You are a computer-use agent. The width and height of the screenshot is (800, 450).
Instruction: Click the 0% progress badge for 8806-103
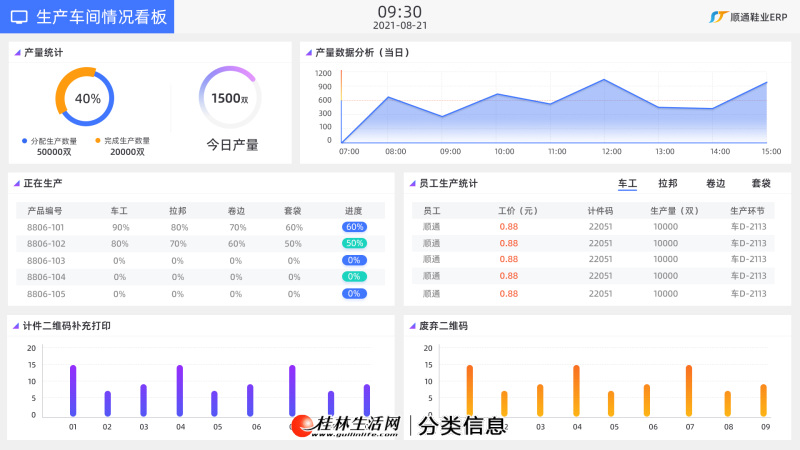(355, 260)
